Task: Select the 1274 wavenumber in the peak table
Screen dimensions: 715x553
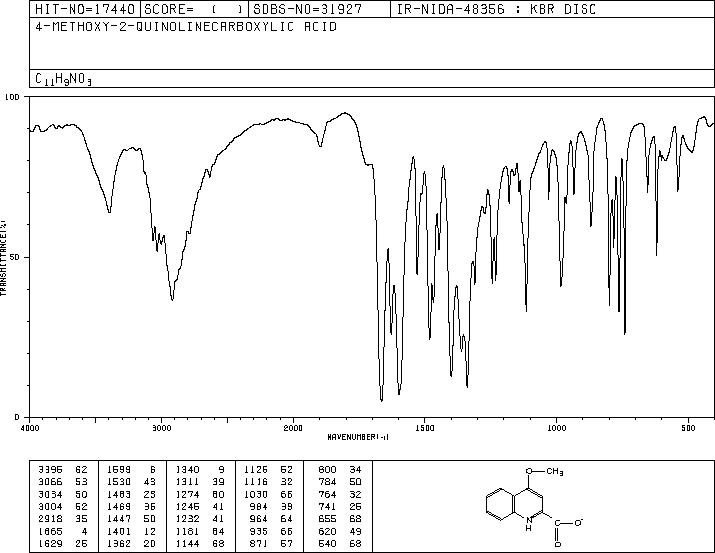Action: click(x=187, y=494)
